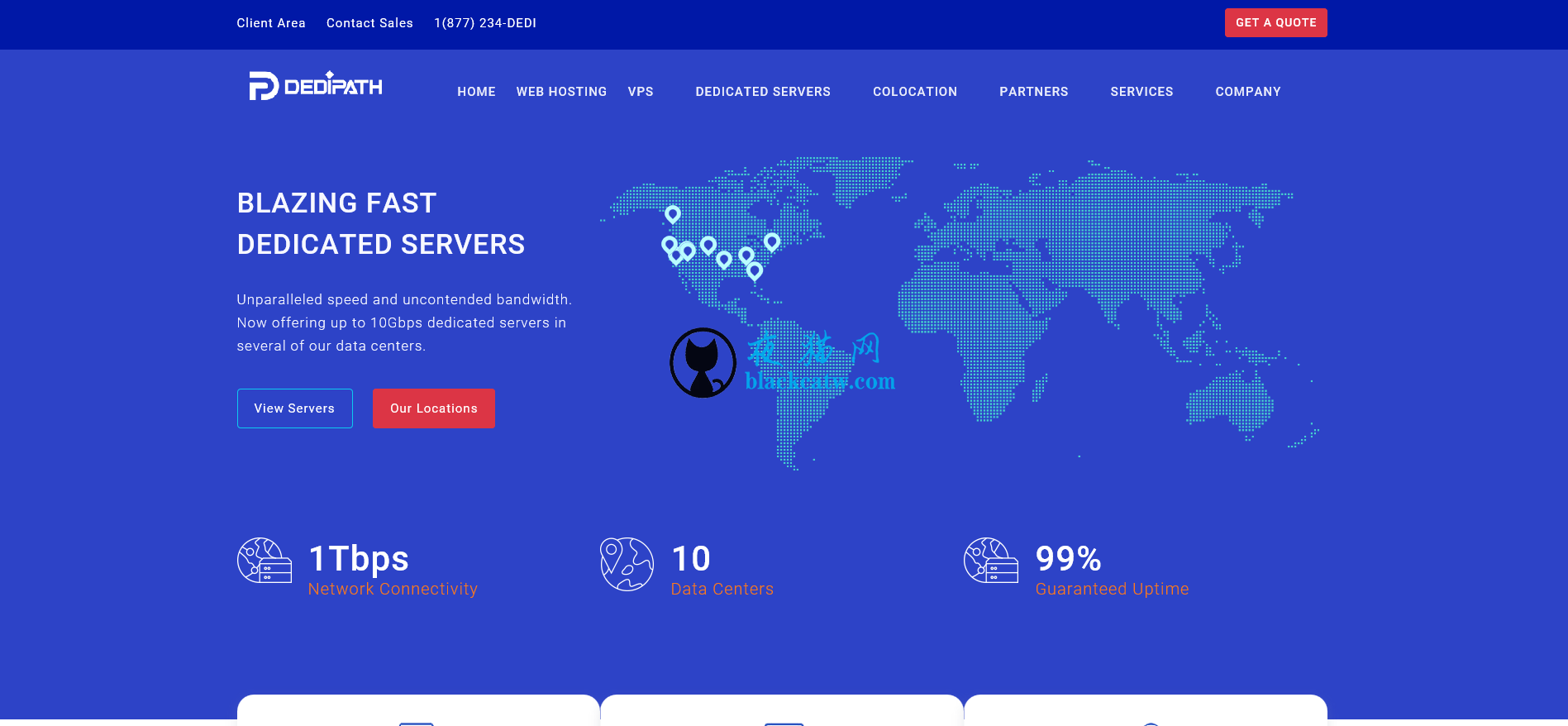Click the DediPath logo
The height and width of the screenshot is (726, 1568).
pyautogui.click(x=316, y=86)
